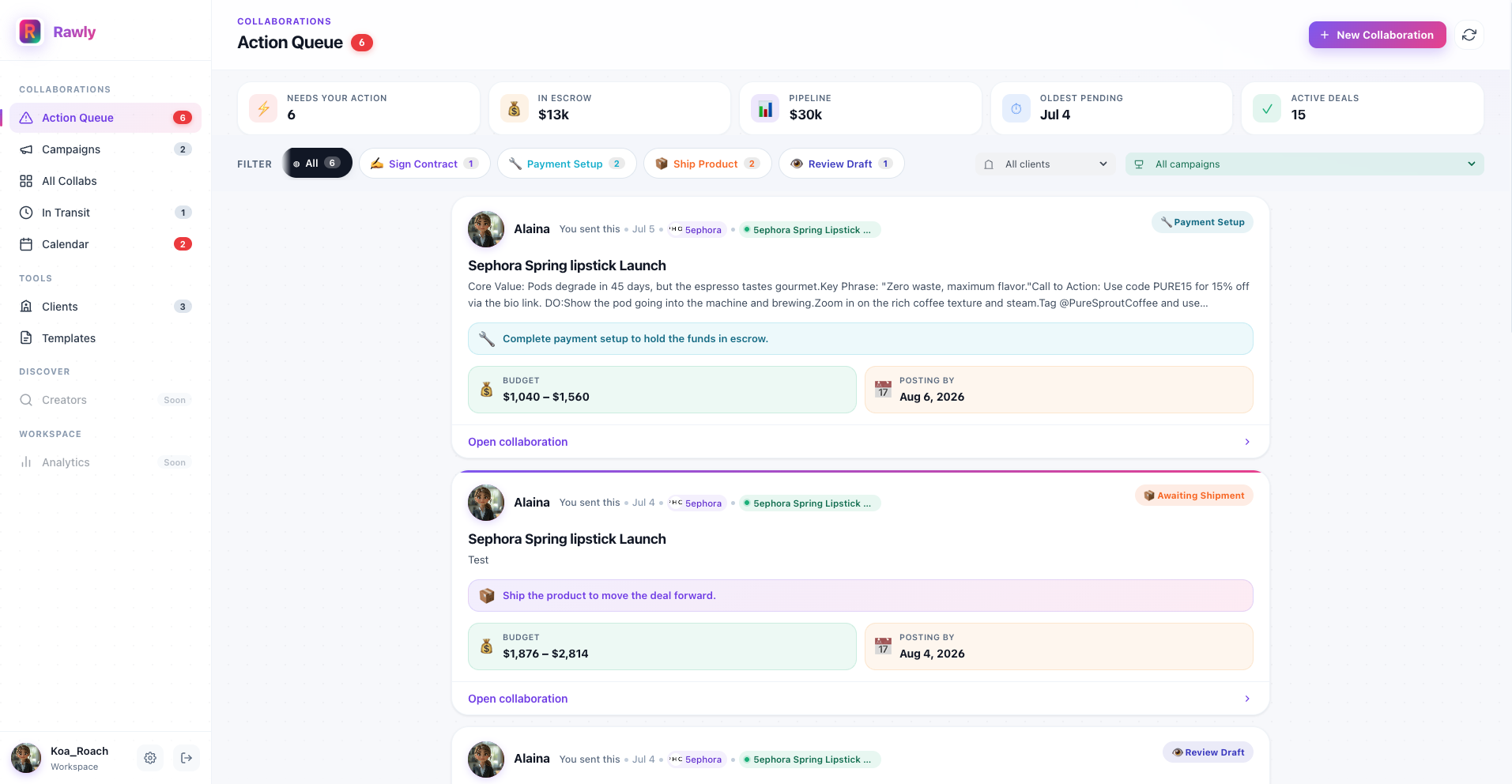The height and width of the screenshot is (784, 1512).
Task: Click calendar icon beside Aug 4, 2026
Action: tap(884, 646)
